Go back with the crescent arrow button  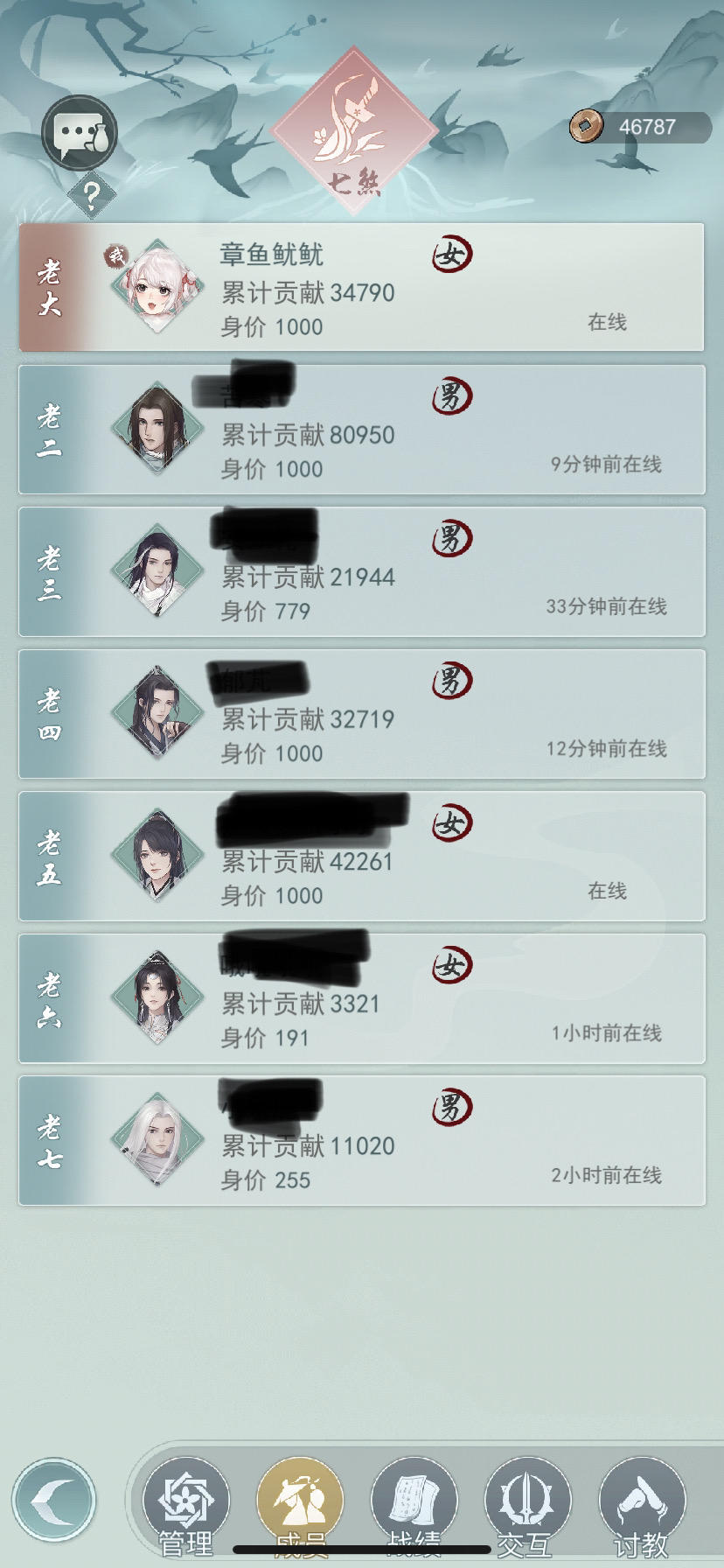pos(54,1500)
